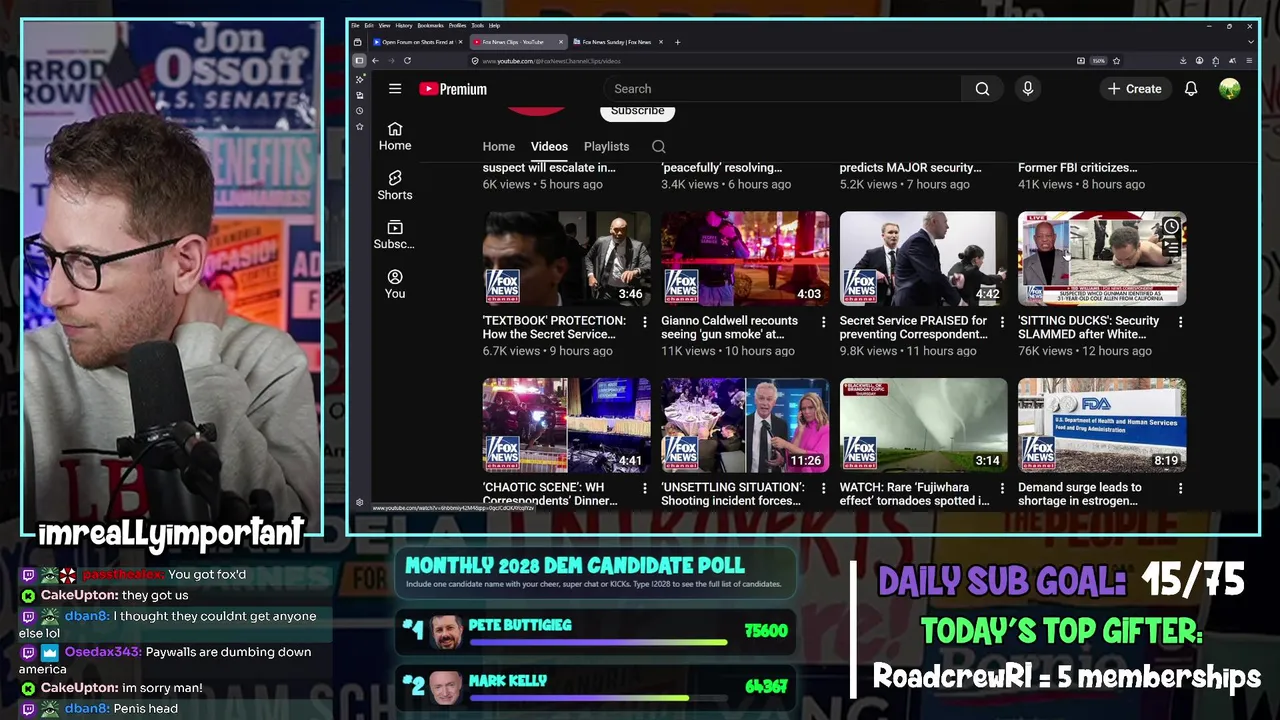The height and width of the screenshot is (720, 1280).
Task: Open 'SITTING DUCKS' video thumbnail
Action: 1102,258
